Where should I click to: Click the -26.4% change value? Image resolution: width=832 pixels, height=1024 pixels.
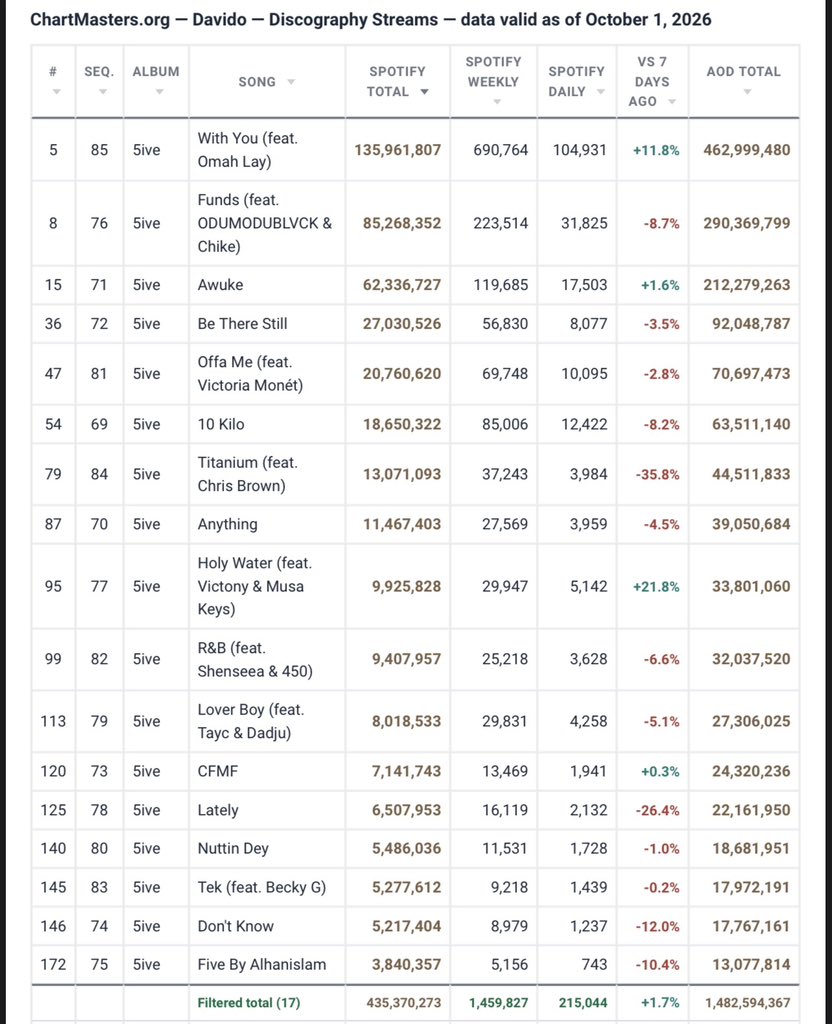tap(657, 810)
